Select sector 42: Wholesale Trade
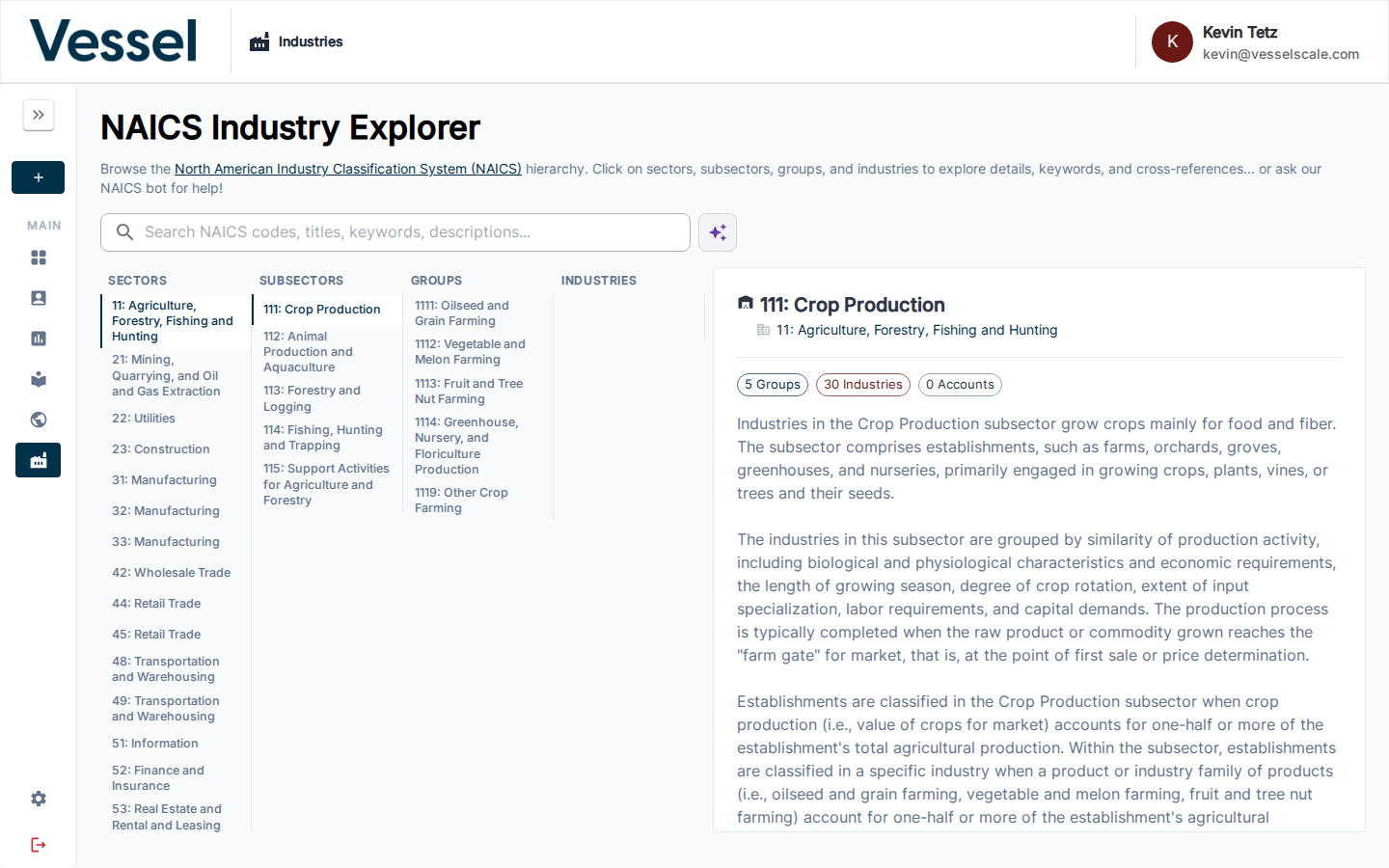 pyautogui.click(x=174, y=573)
